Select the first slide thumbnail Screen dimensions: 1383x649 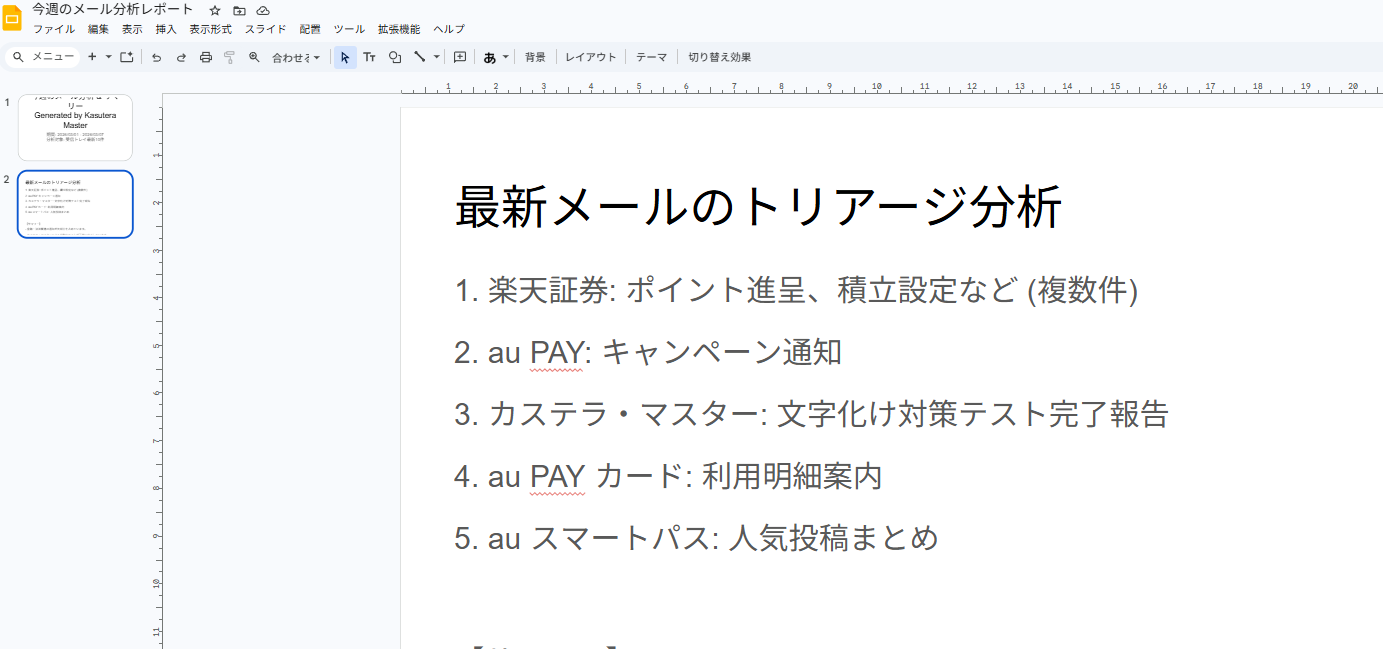tap(75, 127)
